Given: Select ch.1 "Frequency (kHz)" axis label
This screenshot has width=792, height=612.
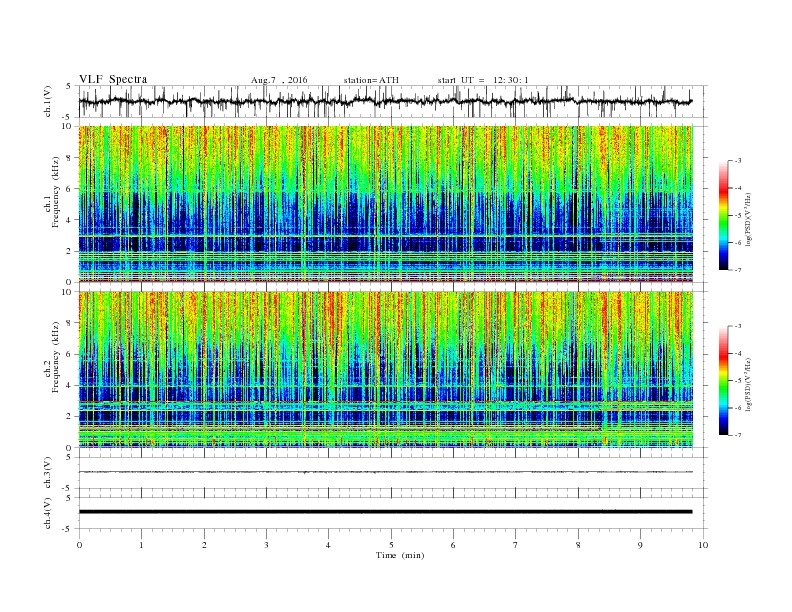Looking at the screenshot, I should (x=56, y=192).
